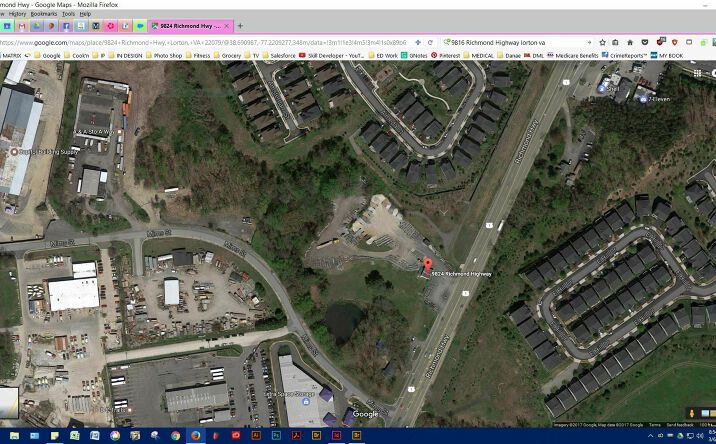Open the Google bookmarks folder
This screenshot has height=444, width=716.
[x=47, y=55]
